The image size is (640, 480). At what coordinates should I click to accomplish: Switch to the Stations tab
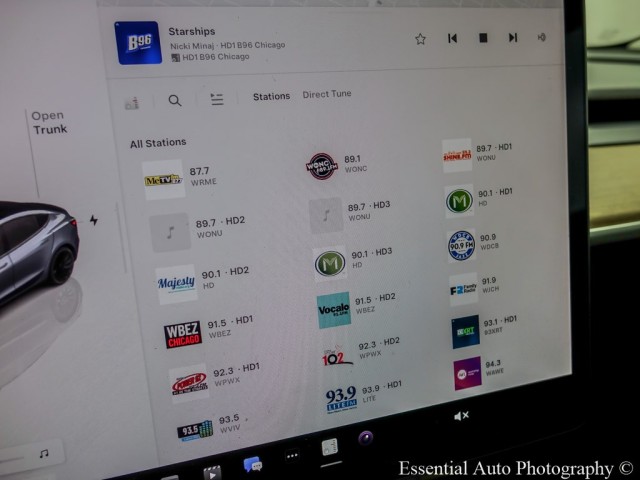click(x=271, y=97)
